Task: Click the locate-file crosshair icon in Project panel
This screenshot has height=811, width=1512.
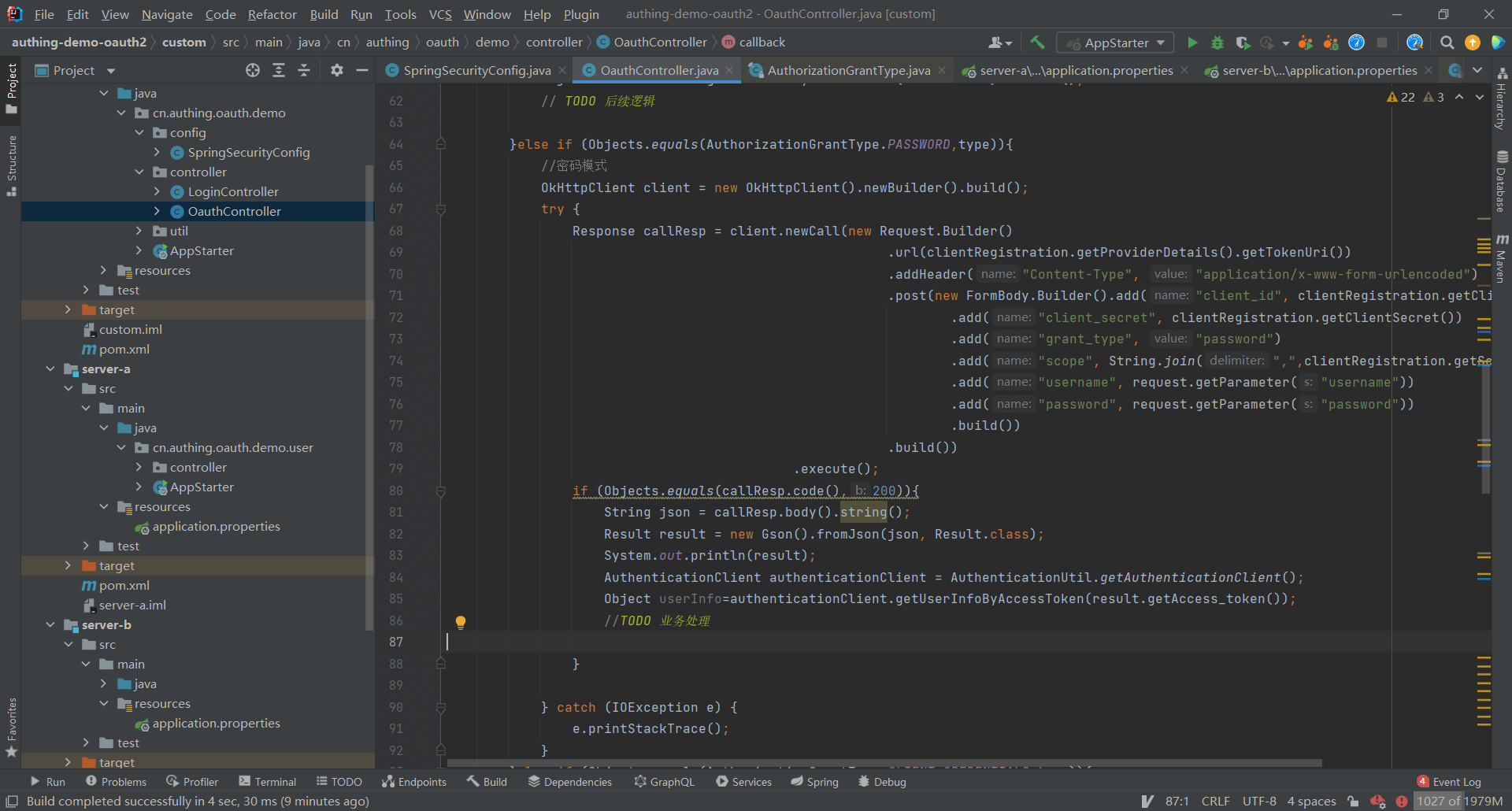Action: coord(253,71)
